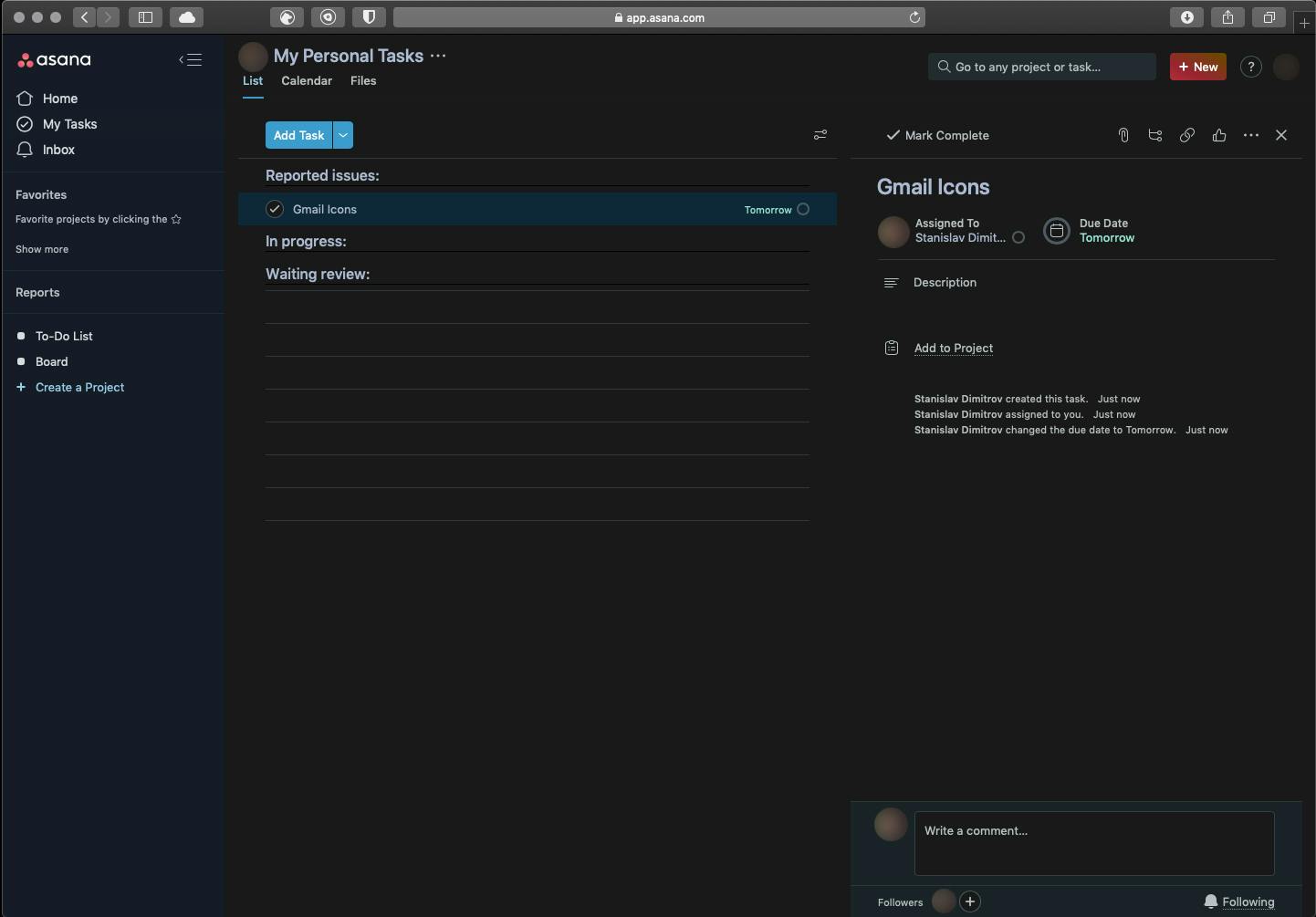Click the assignee avatar in task pane

coord(893,232)
